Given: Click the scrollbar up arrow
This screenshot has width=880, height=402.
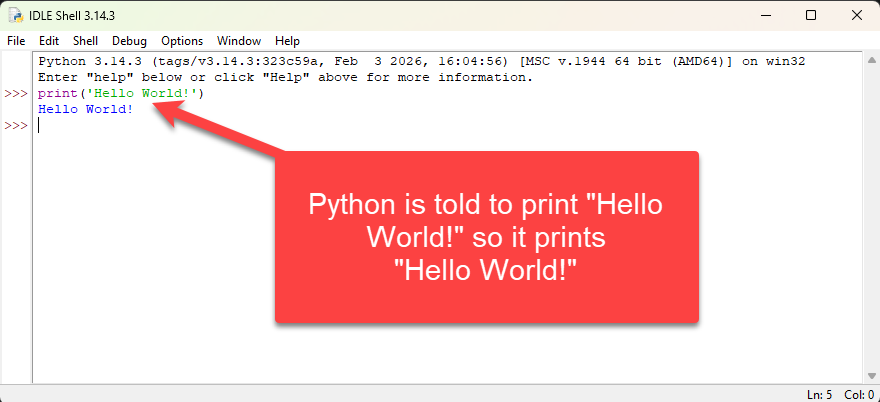Looking at the screenshot, I should (872, 60).
